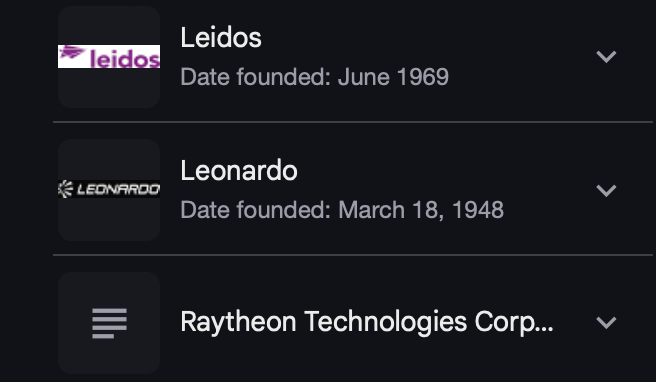
Task: Click "Date founded: June 1969" text
Action: point(315,77)
